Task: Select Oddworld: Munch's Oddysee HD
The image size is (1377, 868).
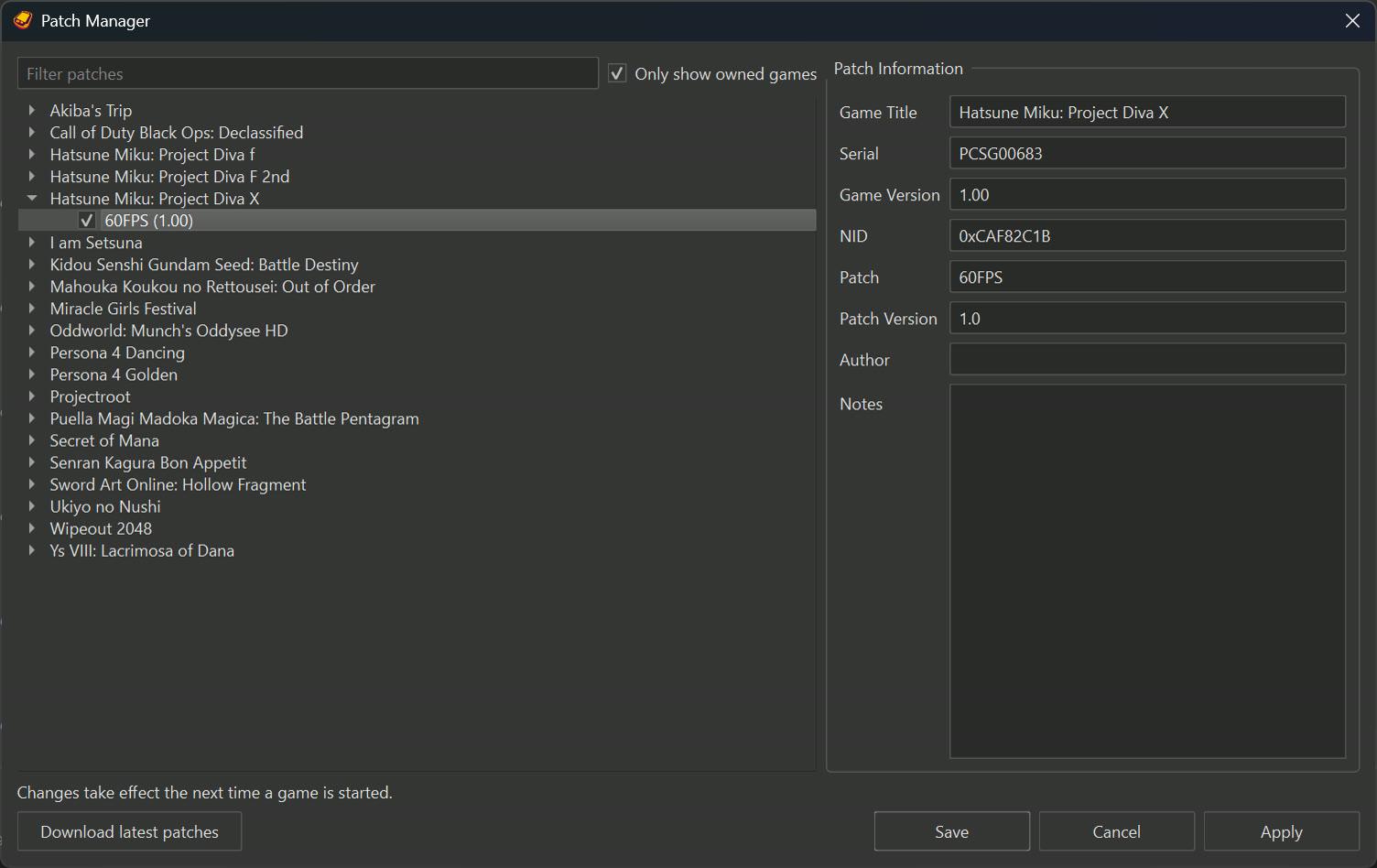Action: point(169,331)
